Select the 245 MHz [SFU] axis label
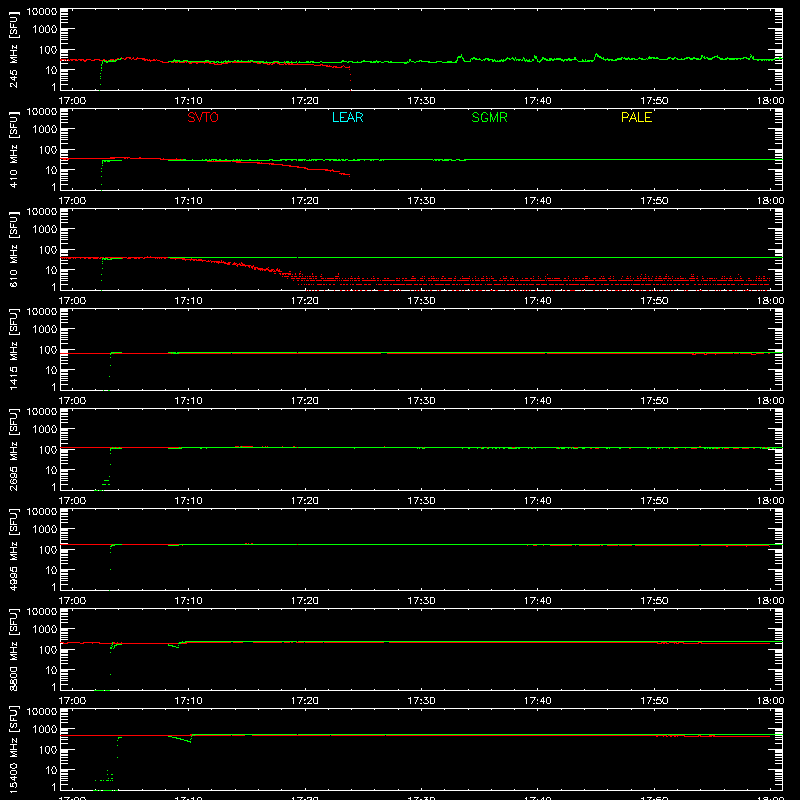Viewport: 800px width, 800px height. (x=13, y=49)
